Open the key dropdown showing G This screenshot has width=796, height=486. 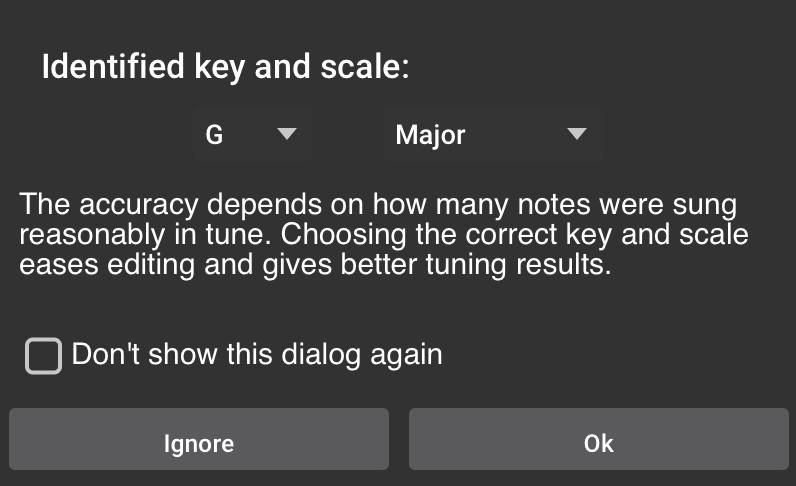252,135
